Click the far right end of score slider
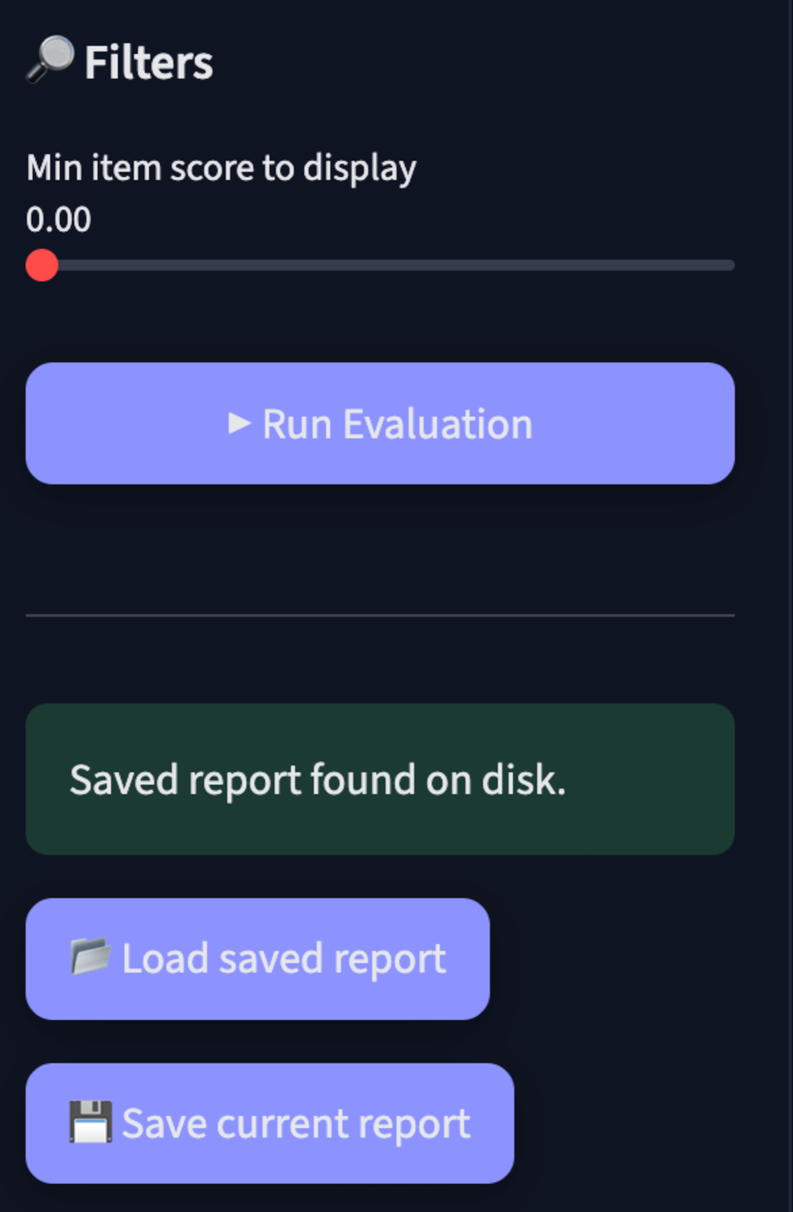The width and height of the screenshot is (793, 1212). [732, 265]
